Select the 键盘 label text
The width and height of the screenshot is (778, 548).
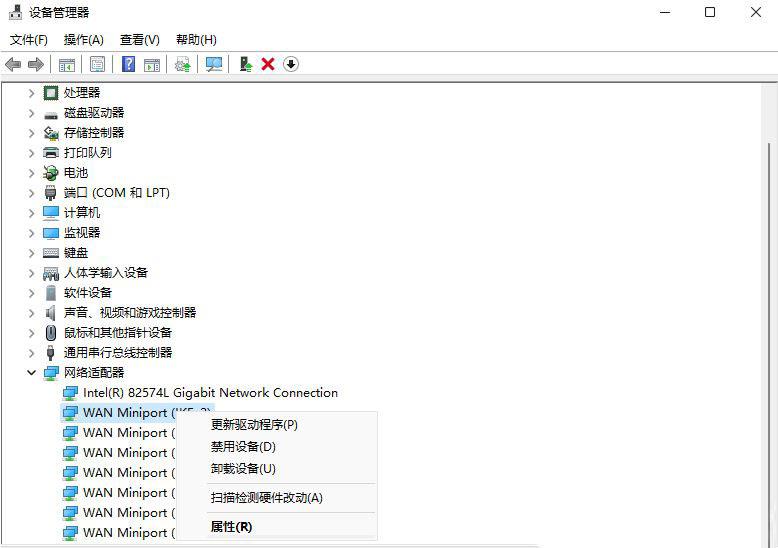pos(76,253)
